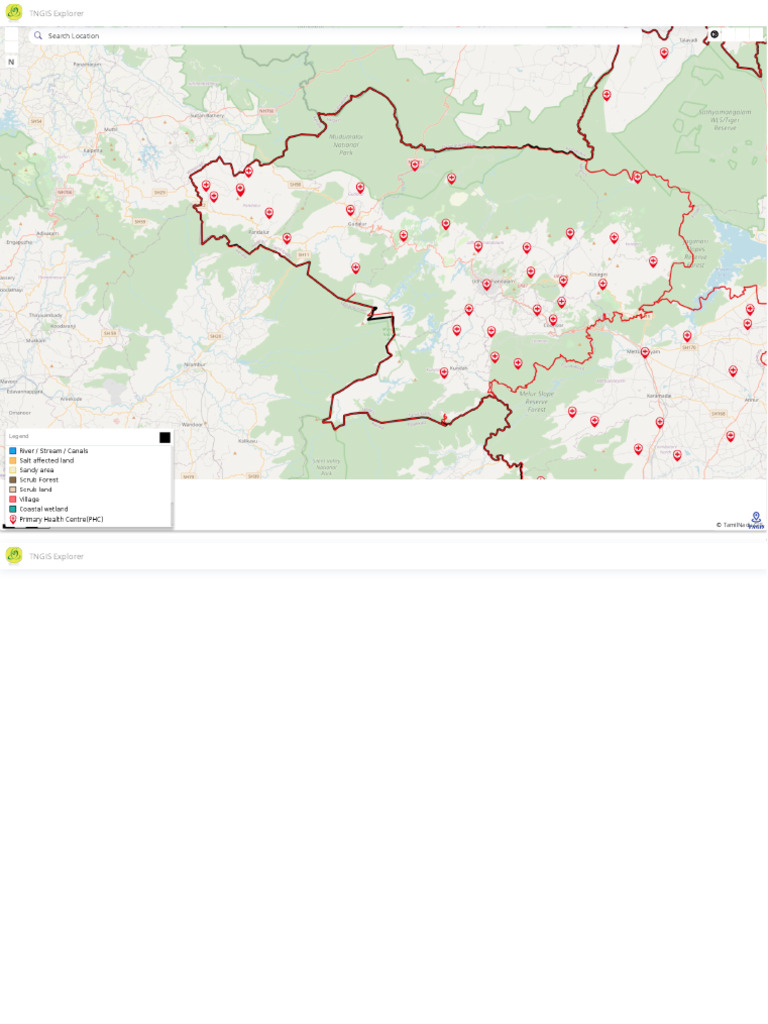Click 'Melur Slope Reserve Forest' map label

coord(537,401)
